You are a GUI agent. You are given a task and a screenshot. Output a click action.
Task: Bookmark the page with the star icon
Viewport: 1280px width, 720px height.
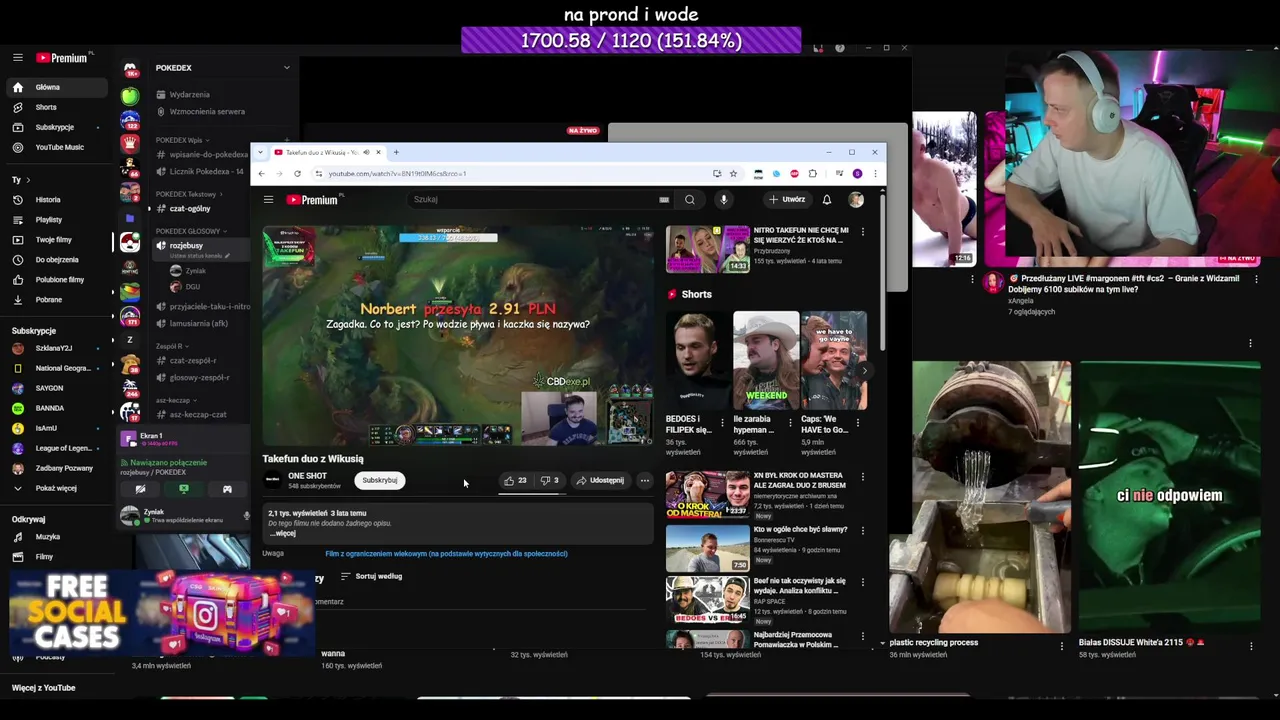733,174
